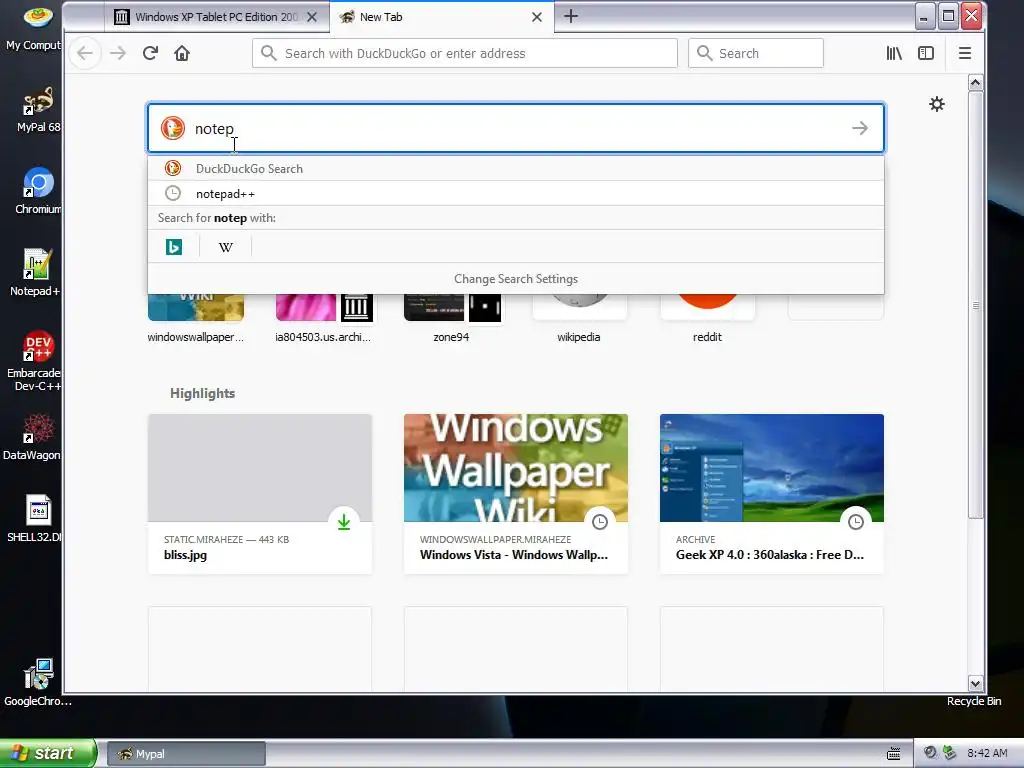Open the Windows Start menu

click(48, 753)
